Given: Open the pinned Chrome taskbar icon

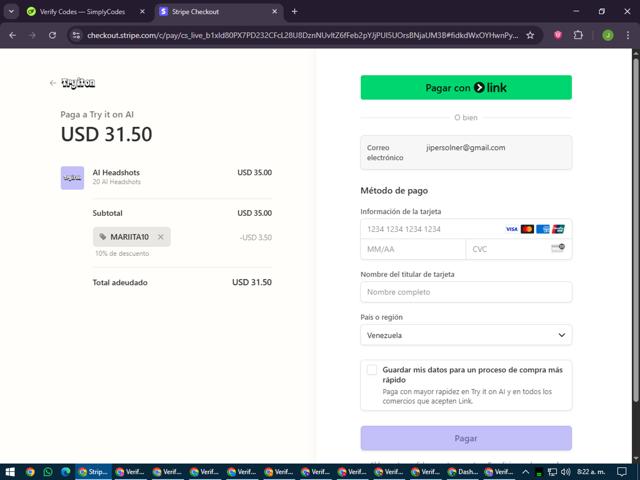Looking at the screenshot, I should 30,472.
